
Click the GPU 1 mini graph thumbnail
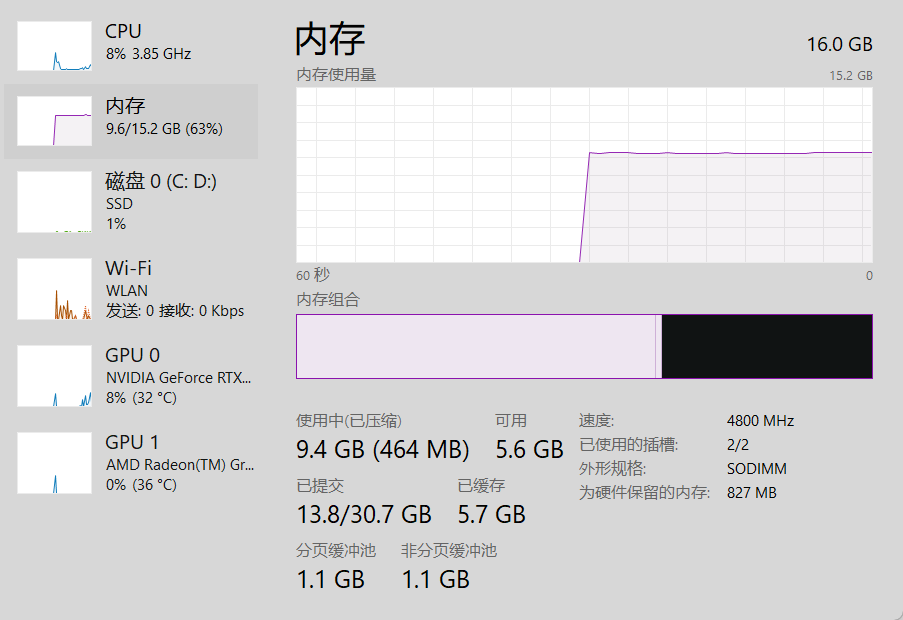tap(54, 463)
